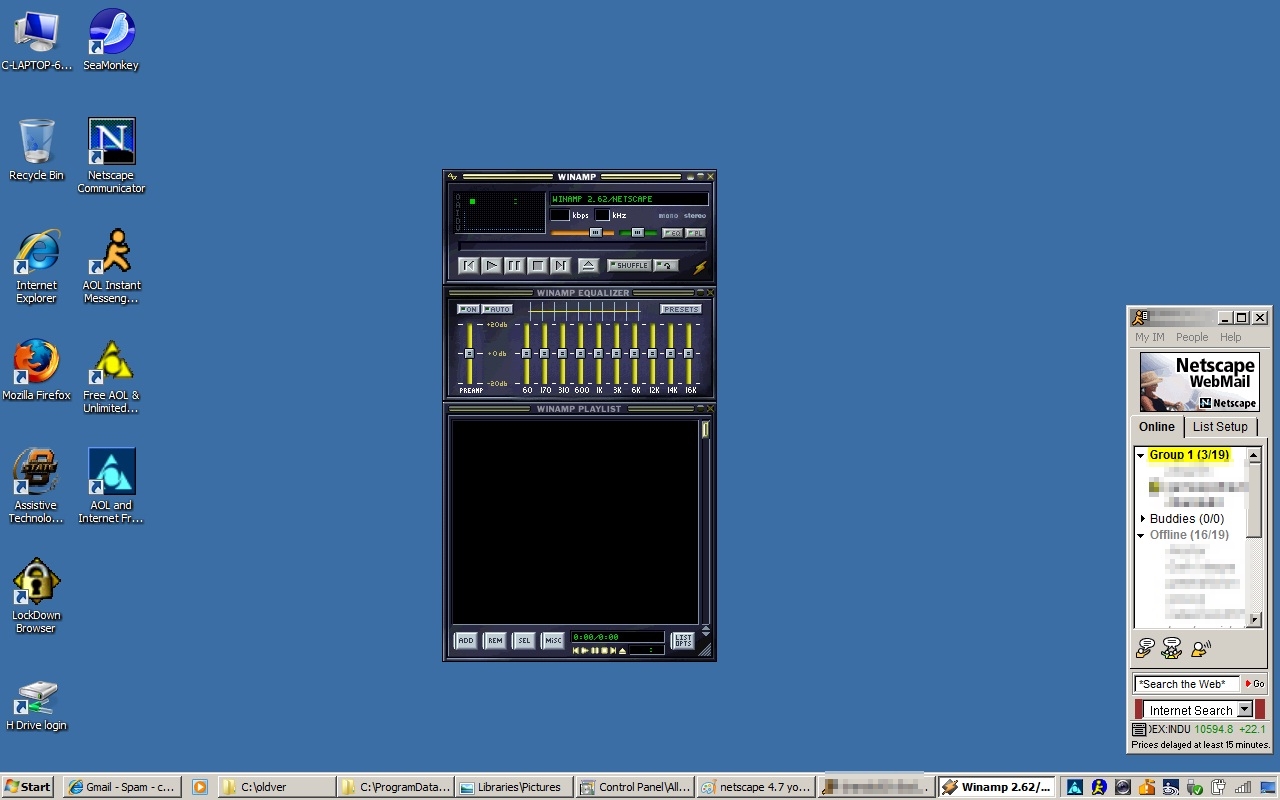Open Help menu in AIM

1230,337
